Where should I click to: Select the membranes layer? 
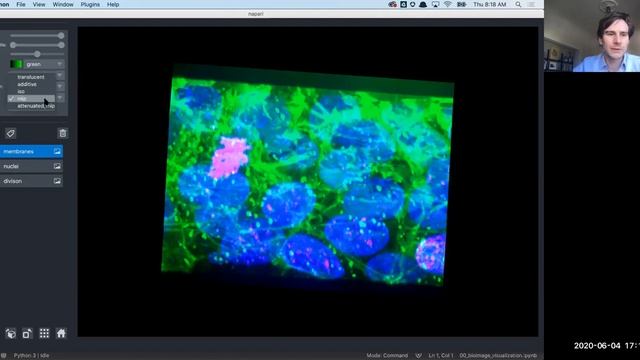(31, 151)
